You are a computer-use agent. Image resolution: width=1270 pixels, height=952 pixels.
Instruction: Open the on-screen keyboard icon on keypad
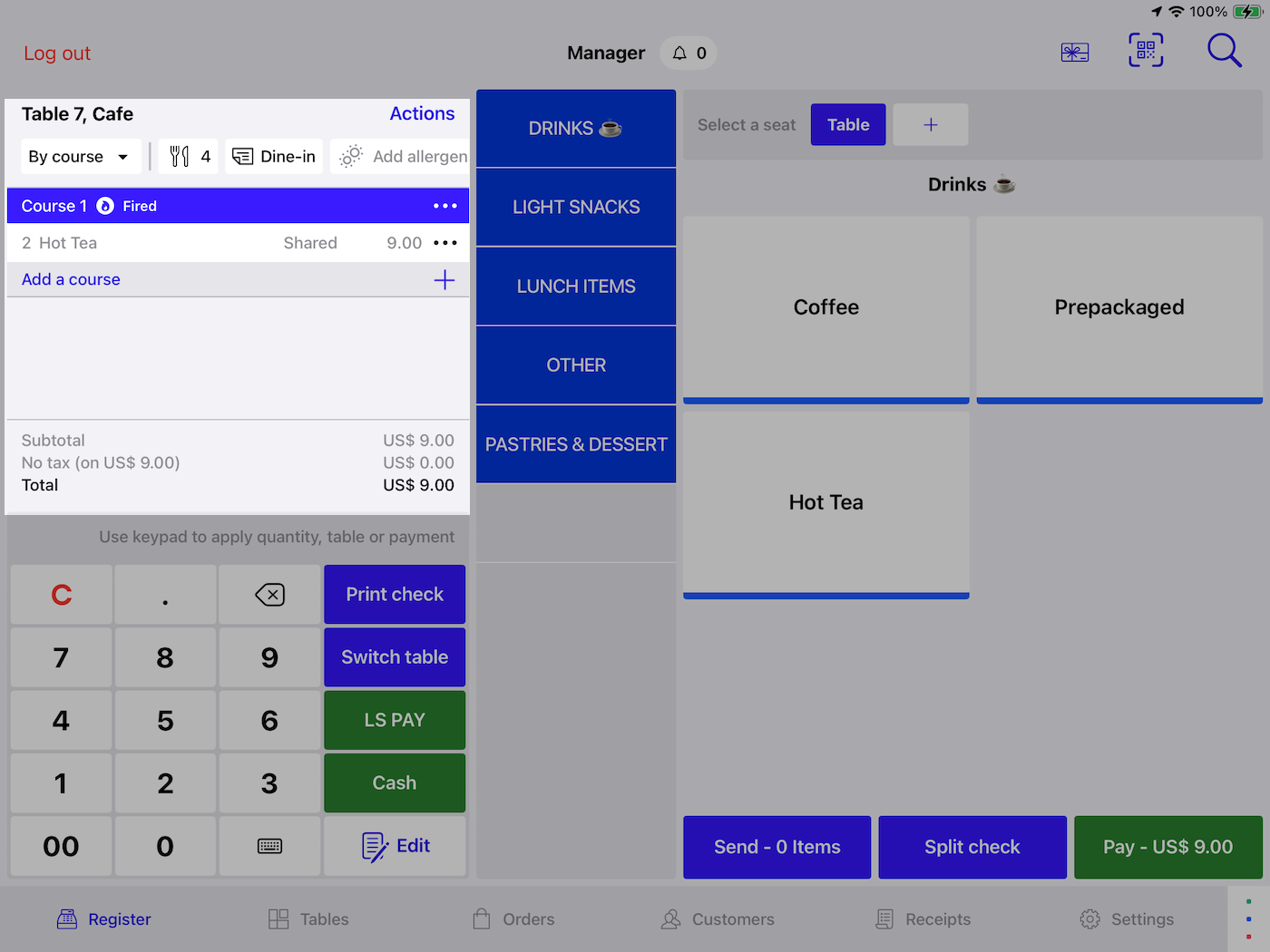(269, 846)
